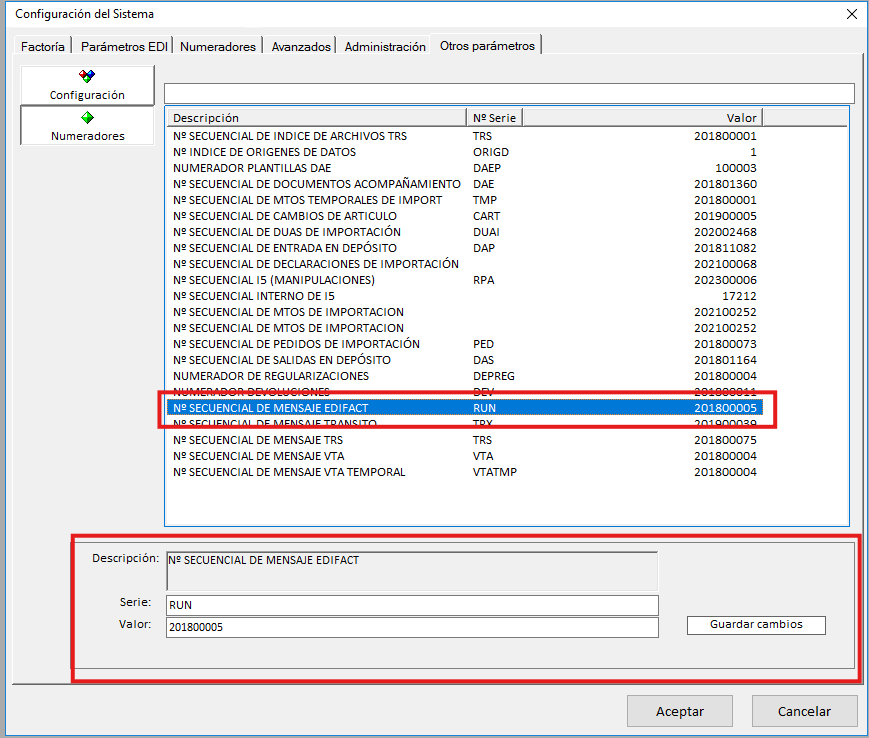Confirm with the Aceptar button
Image resolution: width=869 pixels, height=738 pixels.
click(679, 711)
